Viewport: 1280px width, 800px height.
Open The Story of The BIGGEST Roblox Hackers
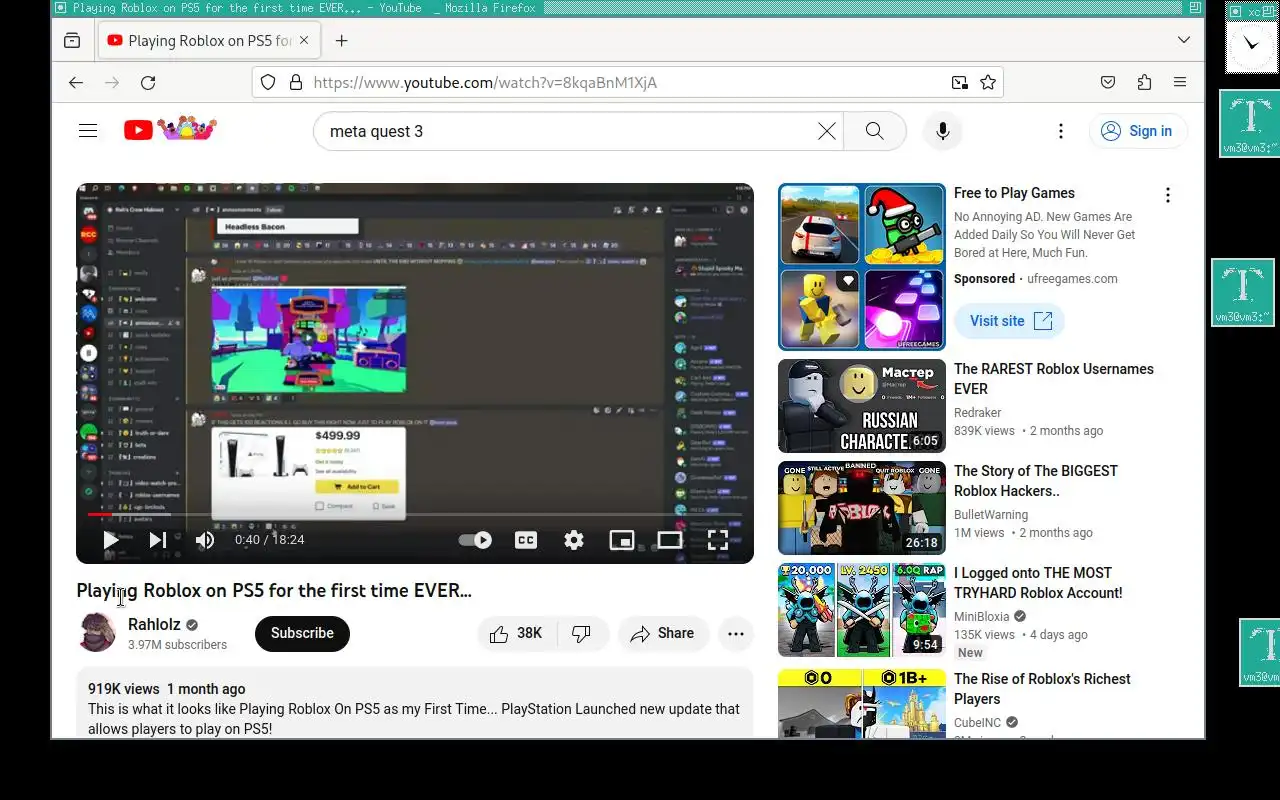1036,481
